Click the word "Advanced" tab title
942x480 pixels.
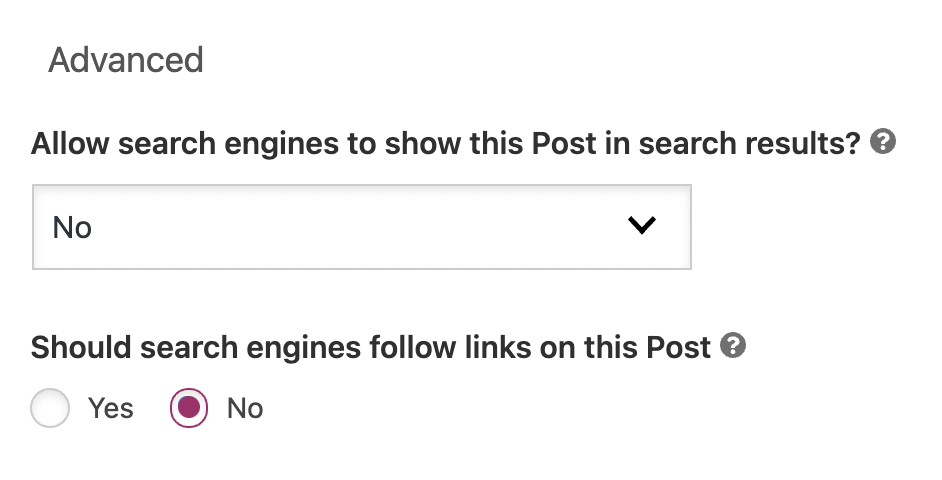coord(126,60)
